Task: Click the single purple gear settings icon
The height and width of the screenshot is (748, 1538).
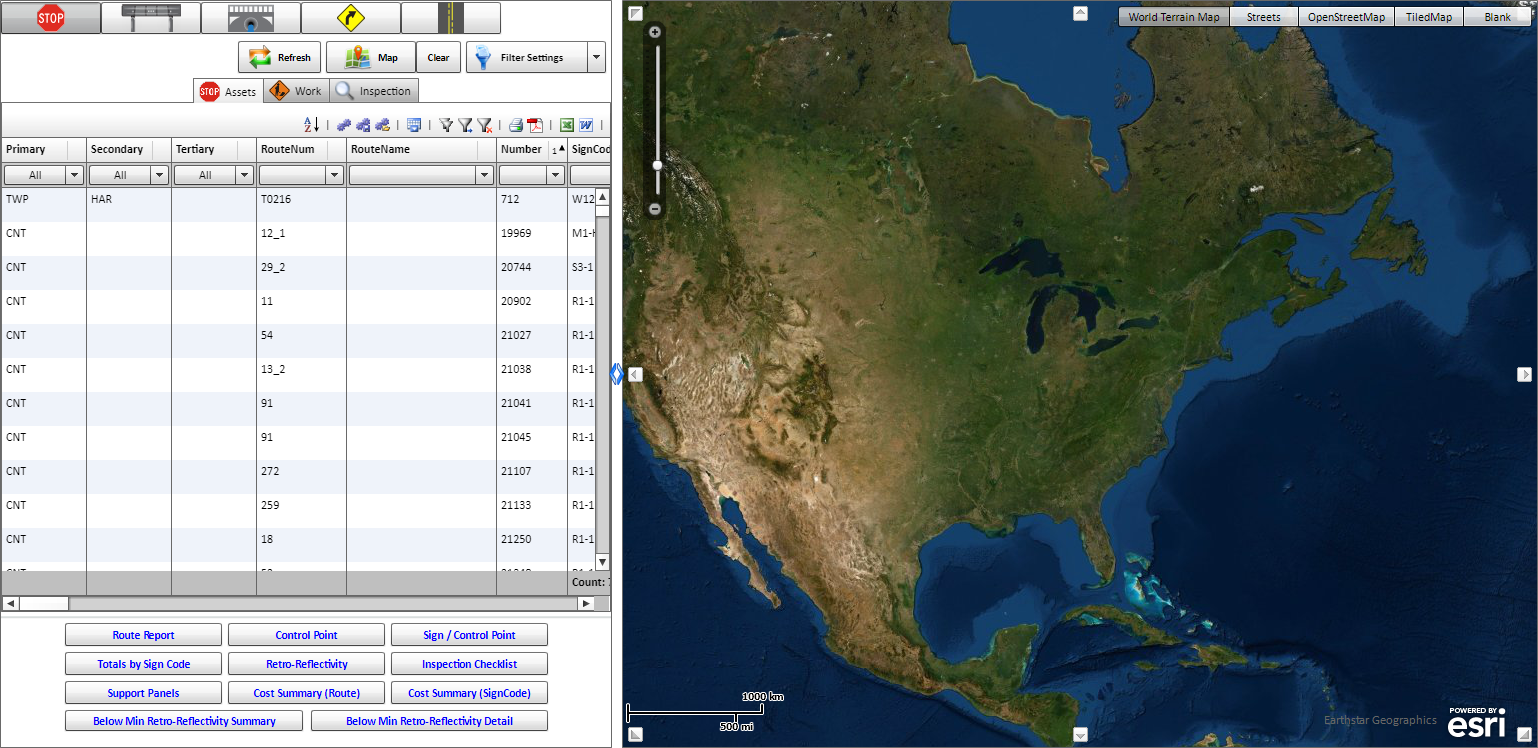Action: tap(344, 125)
